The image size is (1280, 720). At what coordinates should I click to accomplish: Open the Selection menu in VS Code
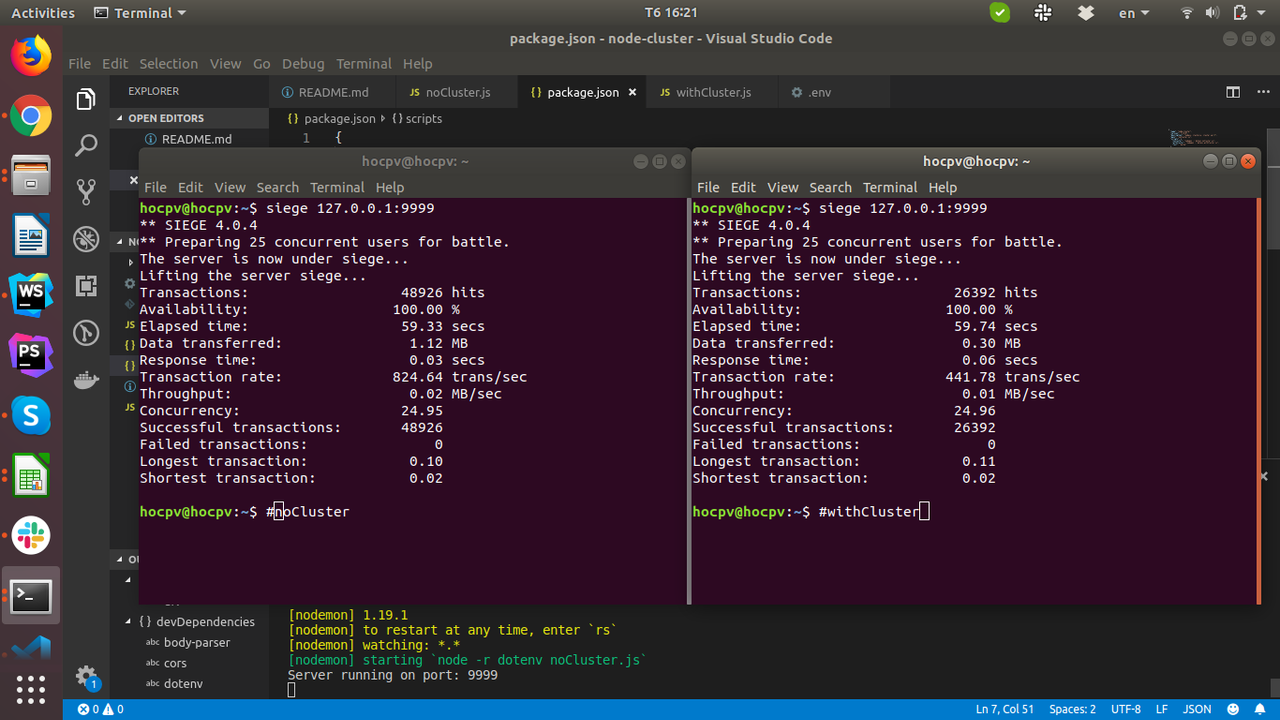(x=168, y=63)
